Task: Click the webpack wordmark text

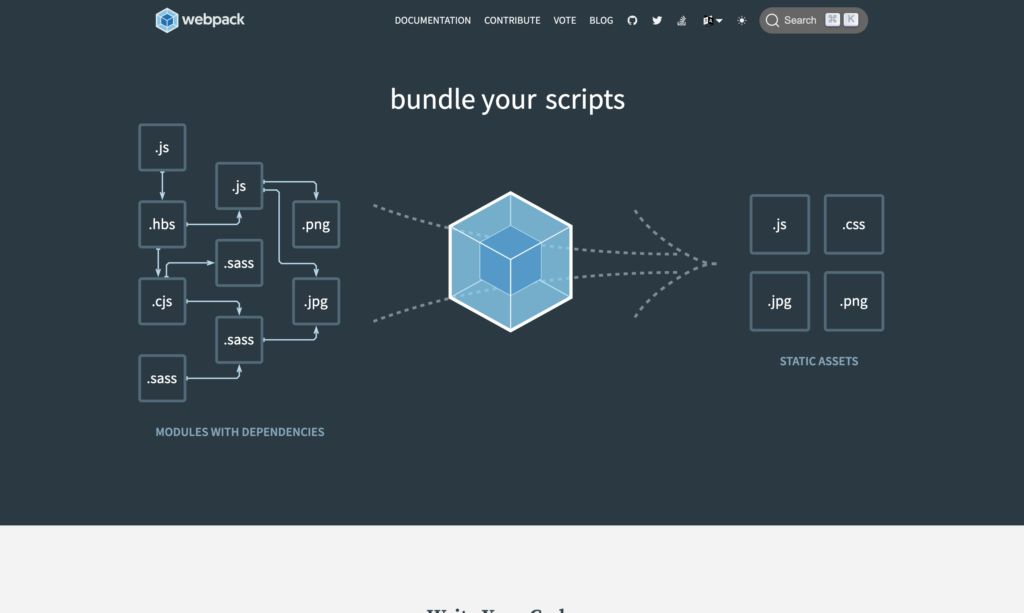Action: pos(213,20)
